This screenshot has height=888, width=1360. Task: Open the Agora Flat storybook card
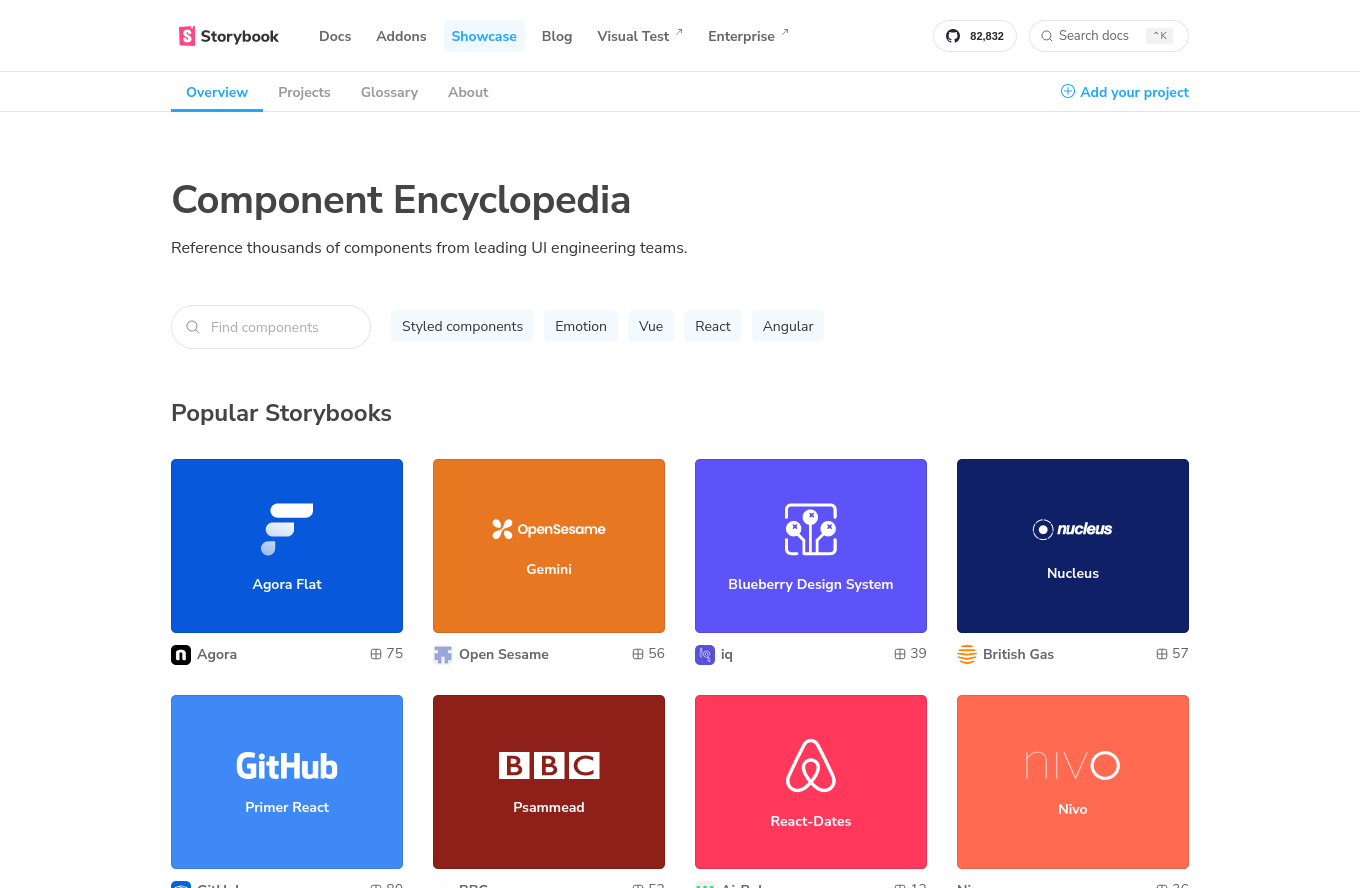287,546
